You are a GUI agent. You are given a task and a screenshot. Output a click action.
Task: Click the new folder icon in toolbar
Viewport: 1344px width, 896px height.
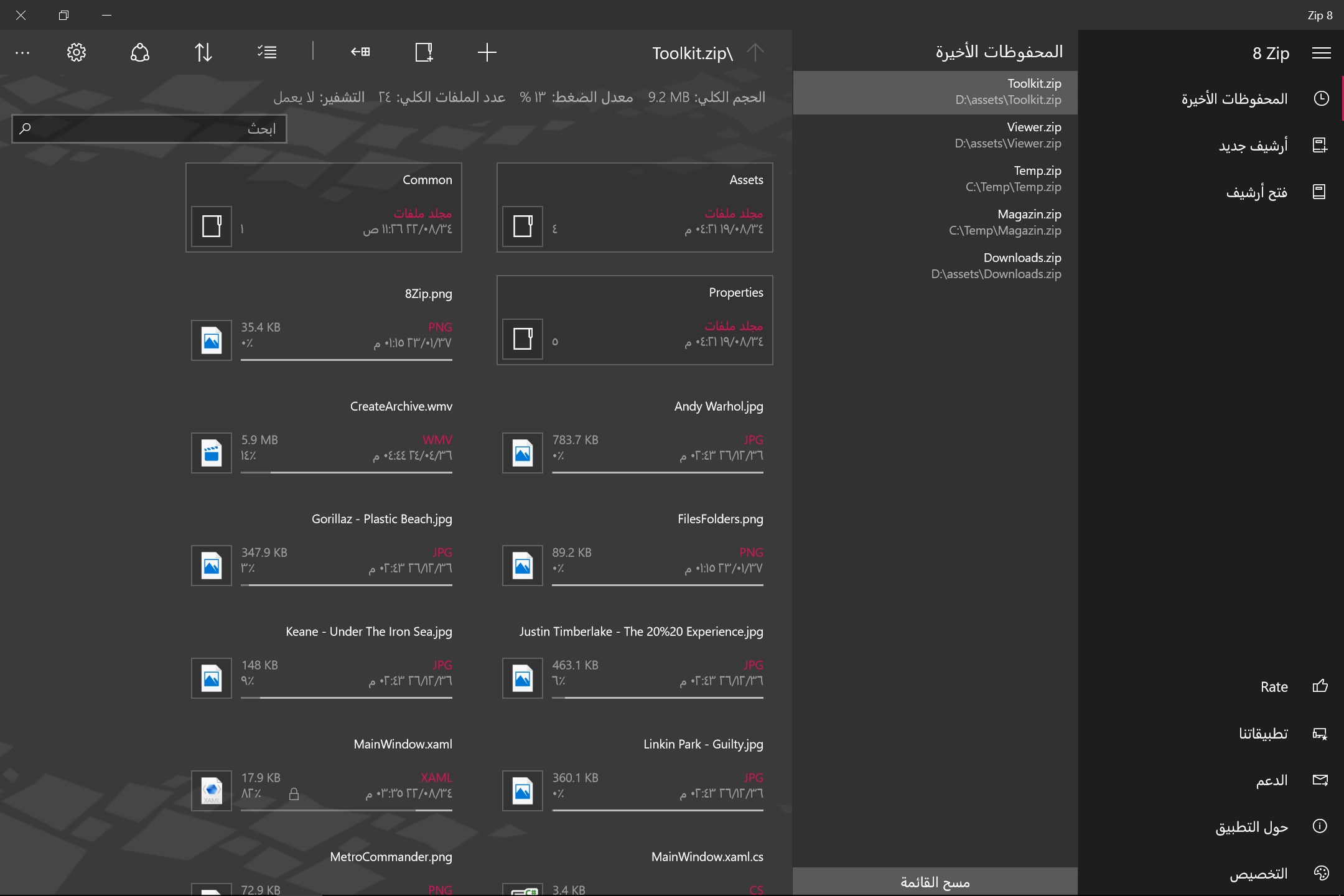click(x=424, y=52)
